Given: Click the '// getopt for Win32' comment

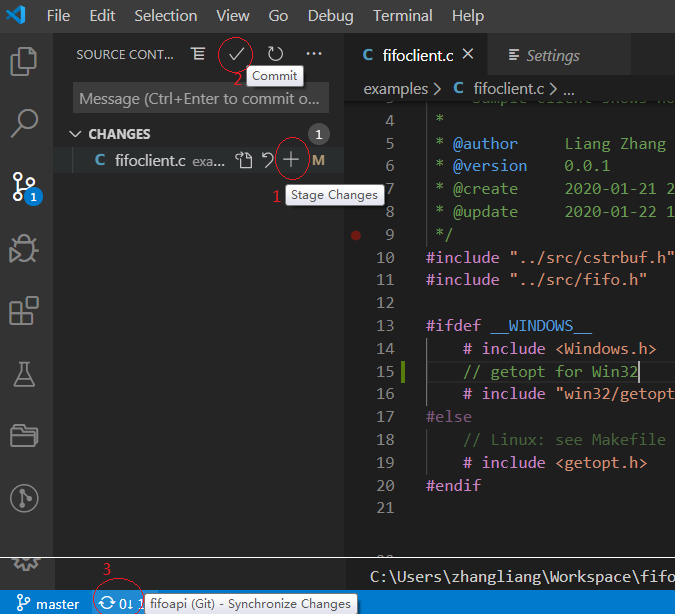Looking at the screenshot, I should pyautogui.click(x=551, y=371).
